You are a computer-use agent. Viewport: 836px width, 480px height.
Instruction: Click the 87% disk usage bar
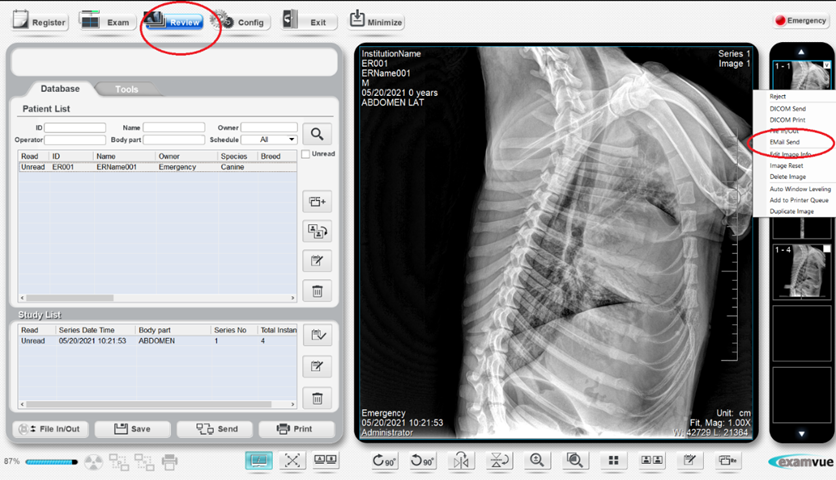click(52, 462)
